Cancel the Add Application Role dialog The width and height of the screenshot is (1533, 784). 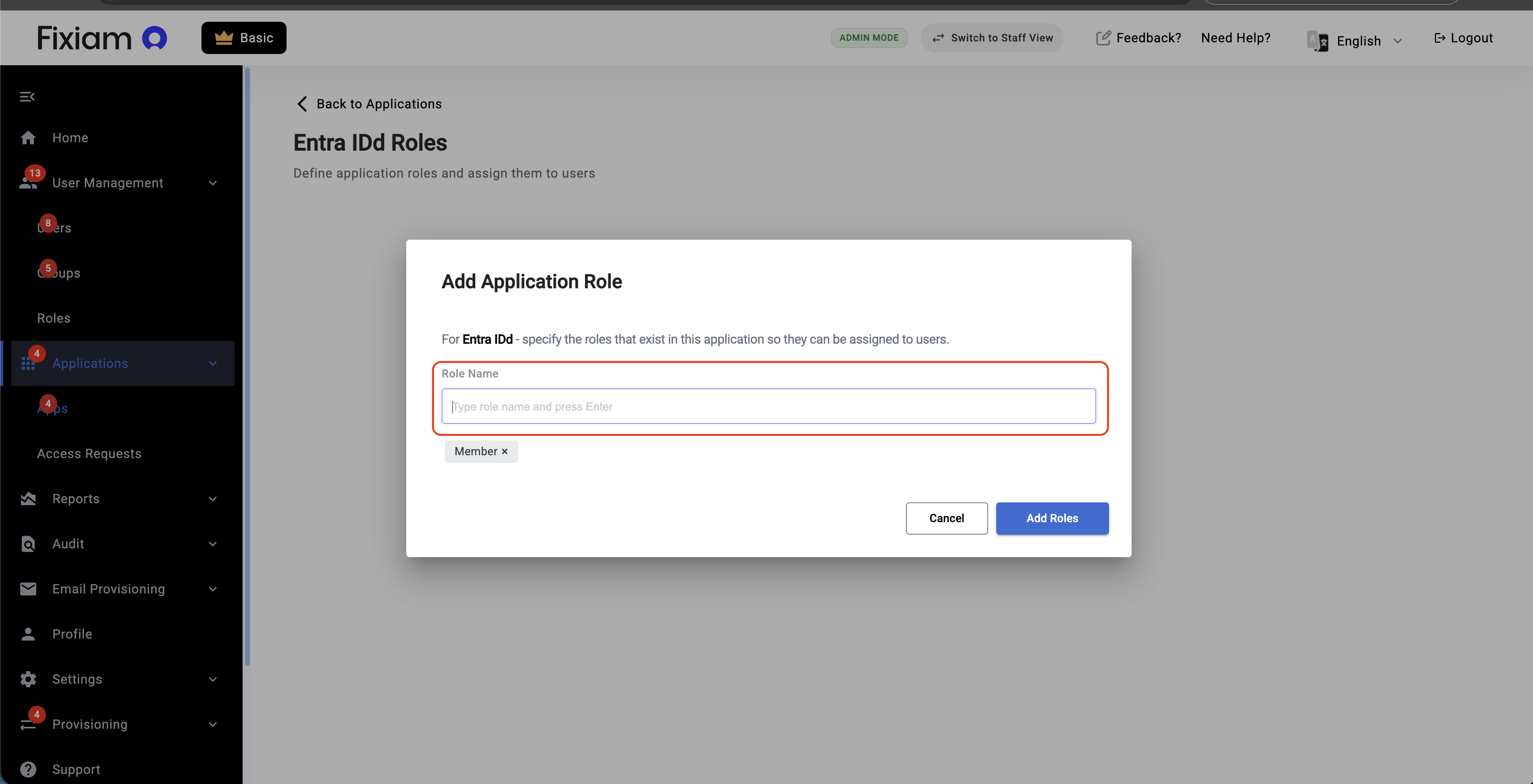coord(946,518)
